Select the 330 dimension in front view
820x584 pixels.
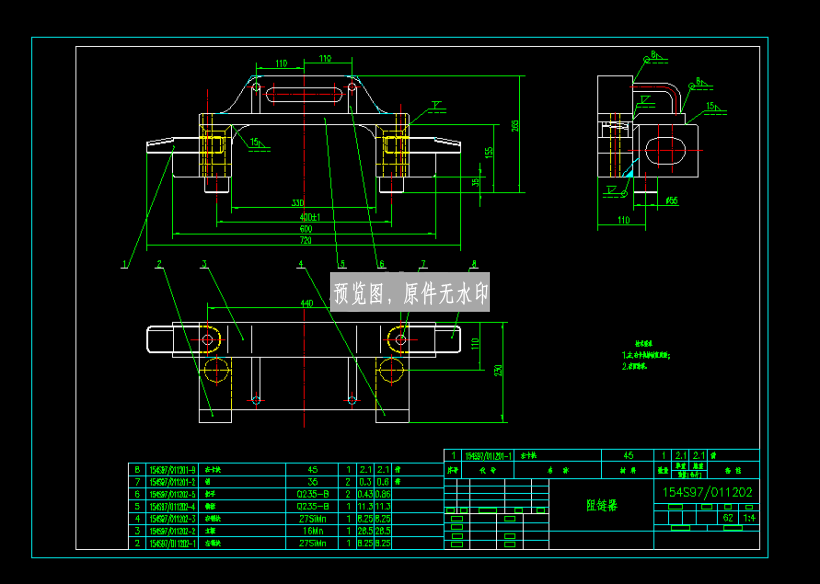[x=298, y=202]
